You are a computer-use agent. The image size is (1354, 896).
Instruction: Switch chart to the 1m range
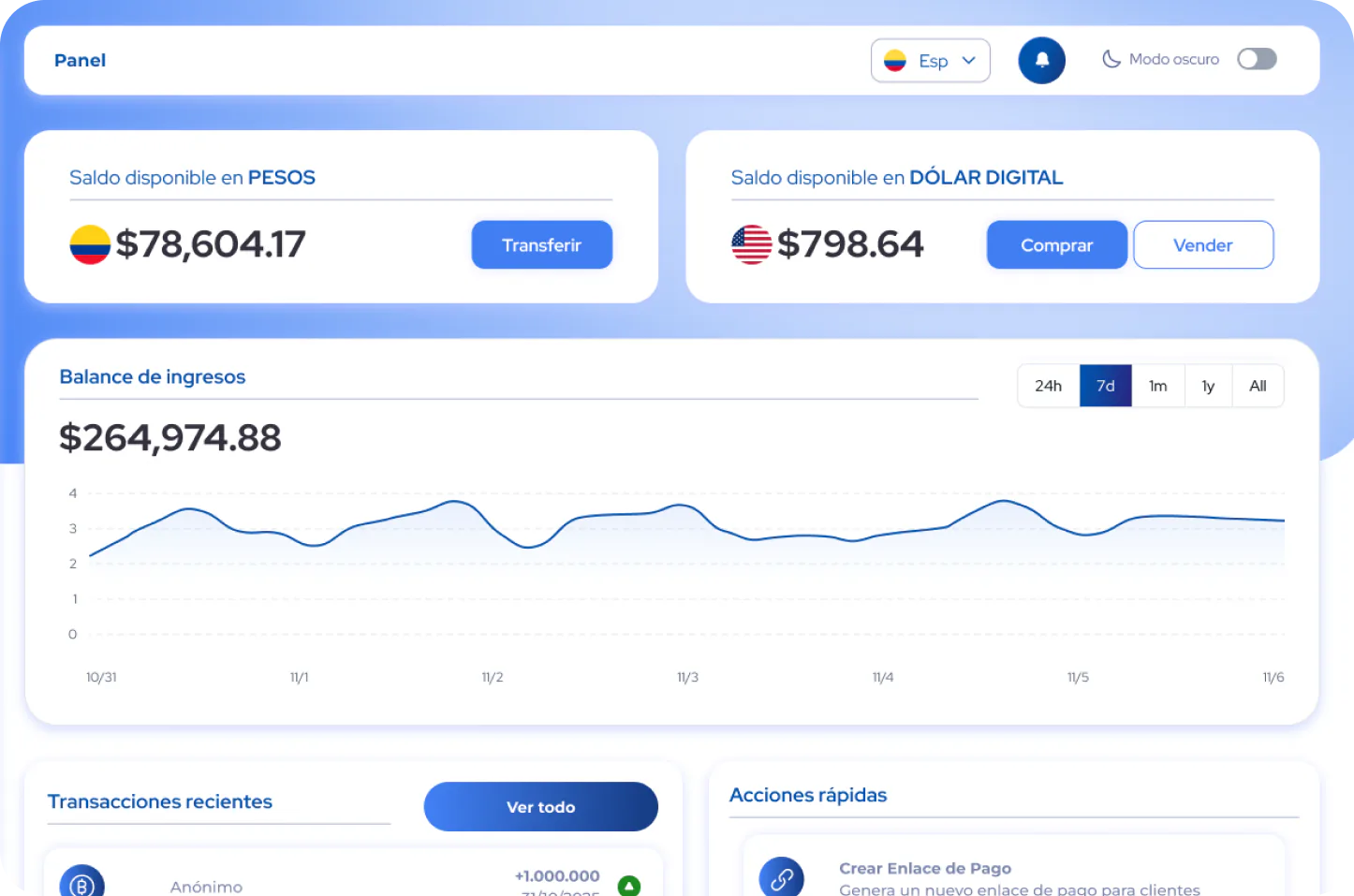click(1158, 386)
